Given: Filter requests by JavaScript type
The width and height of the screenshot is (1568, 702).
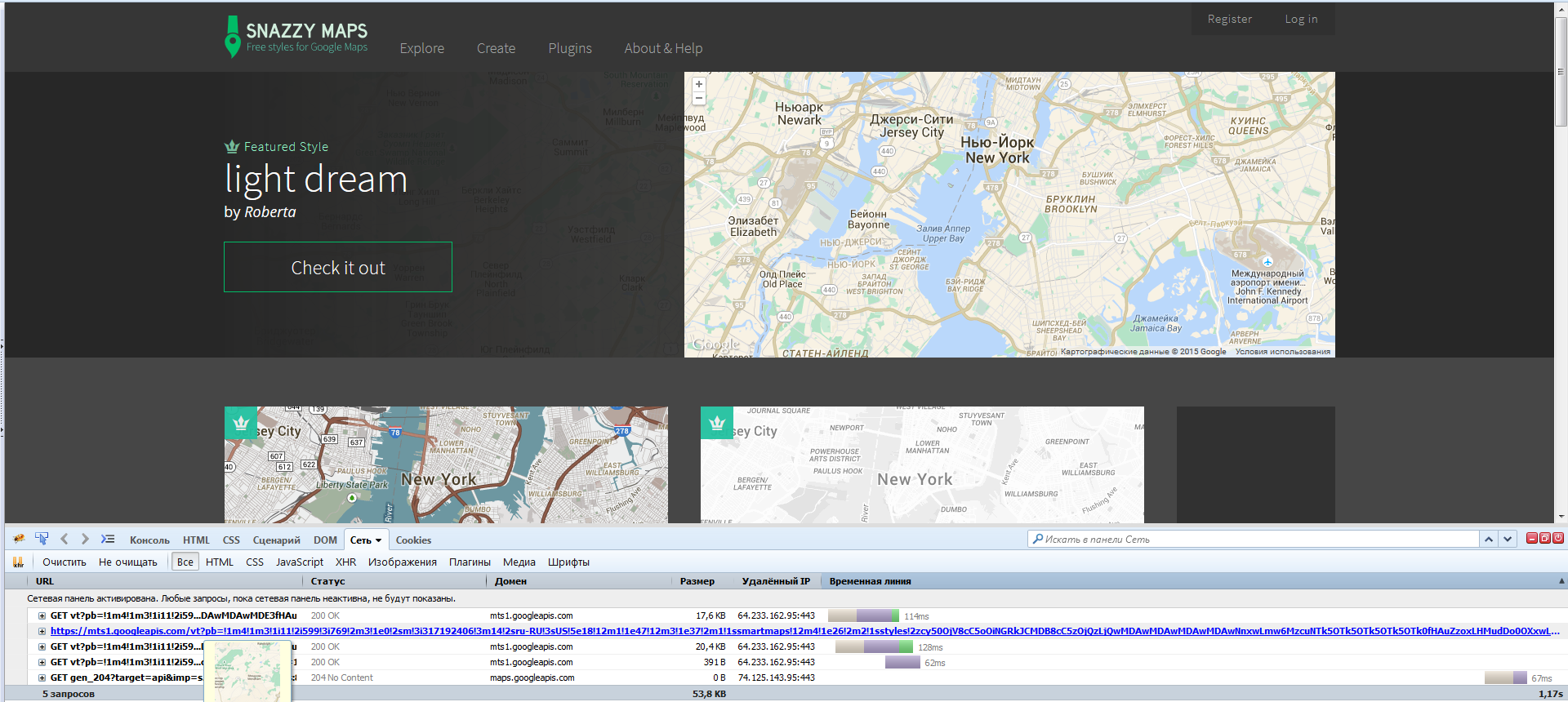Looking at the screenshot, I should pos(300,562).
